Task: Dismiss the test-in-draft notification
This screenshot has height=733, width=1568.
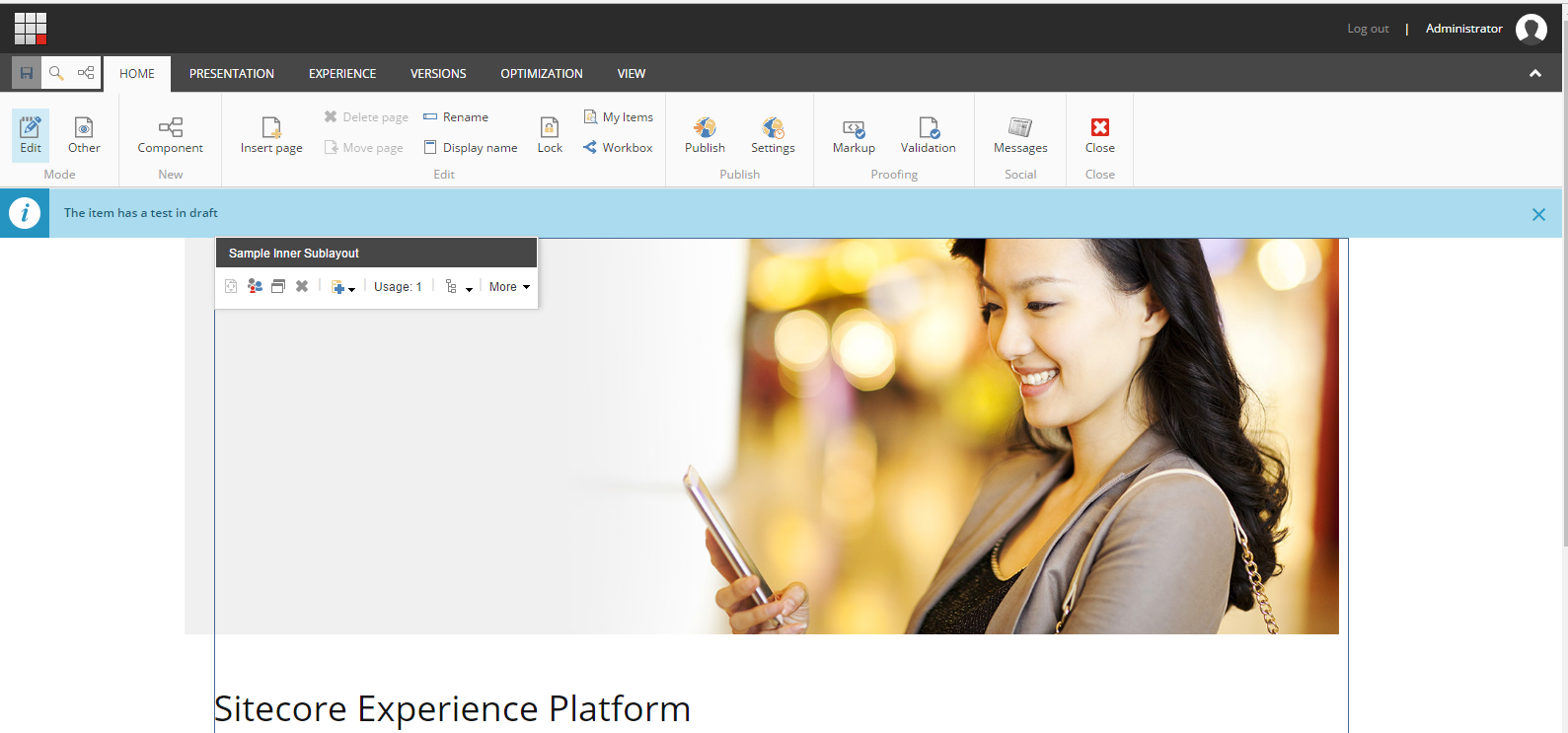Action: [x=1538, y=214]
